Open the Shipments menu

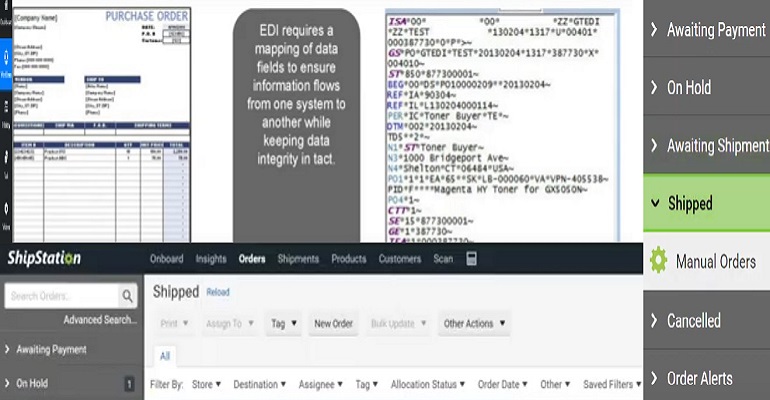point(298,259)
